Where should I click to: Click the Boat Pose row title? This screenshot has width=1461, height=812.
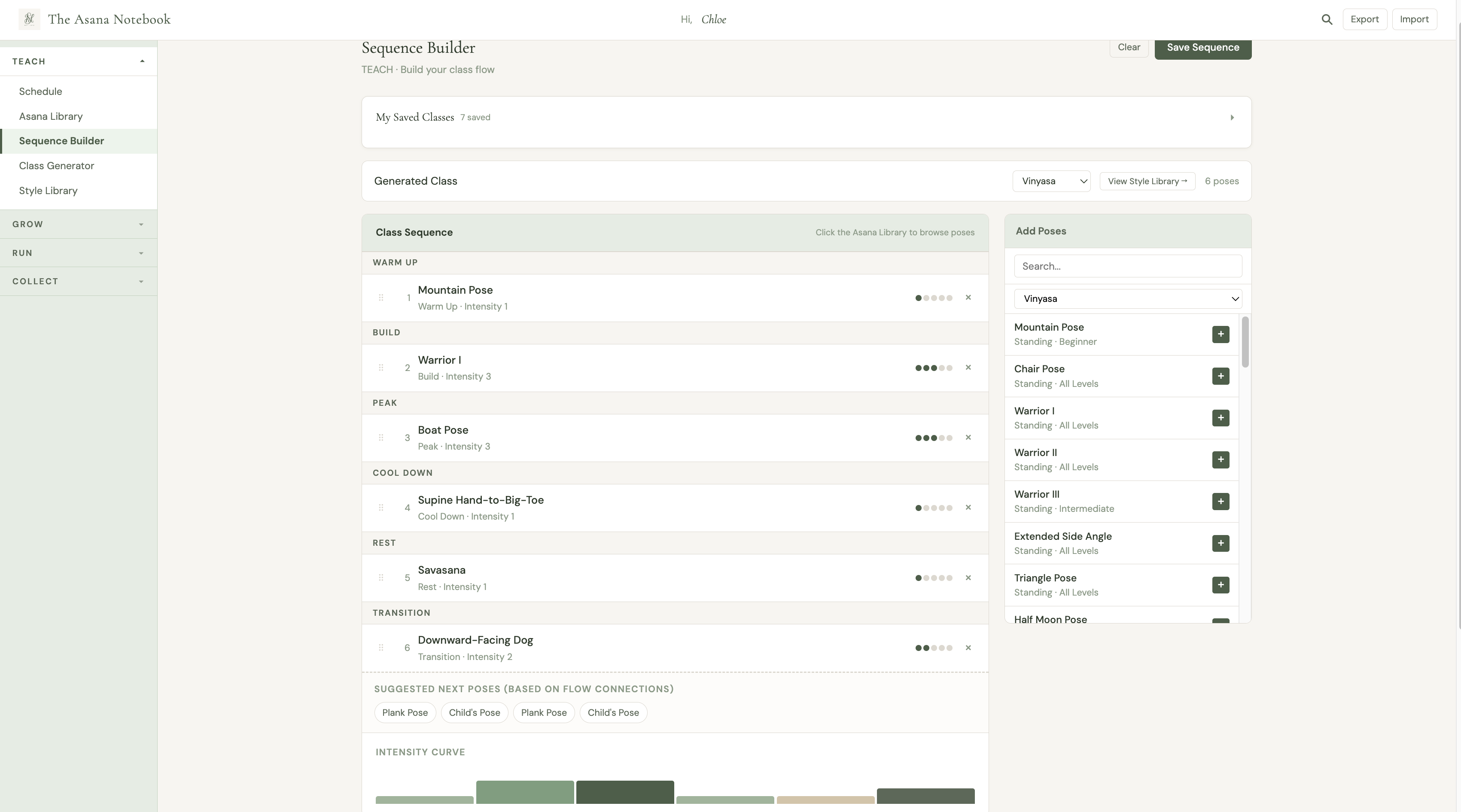click(443, 430)
